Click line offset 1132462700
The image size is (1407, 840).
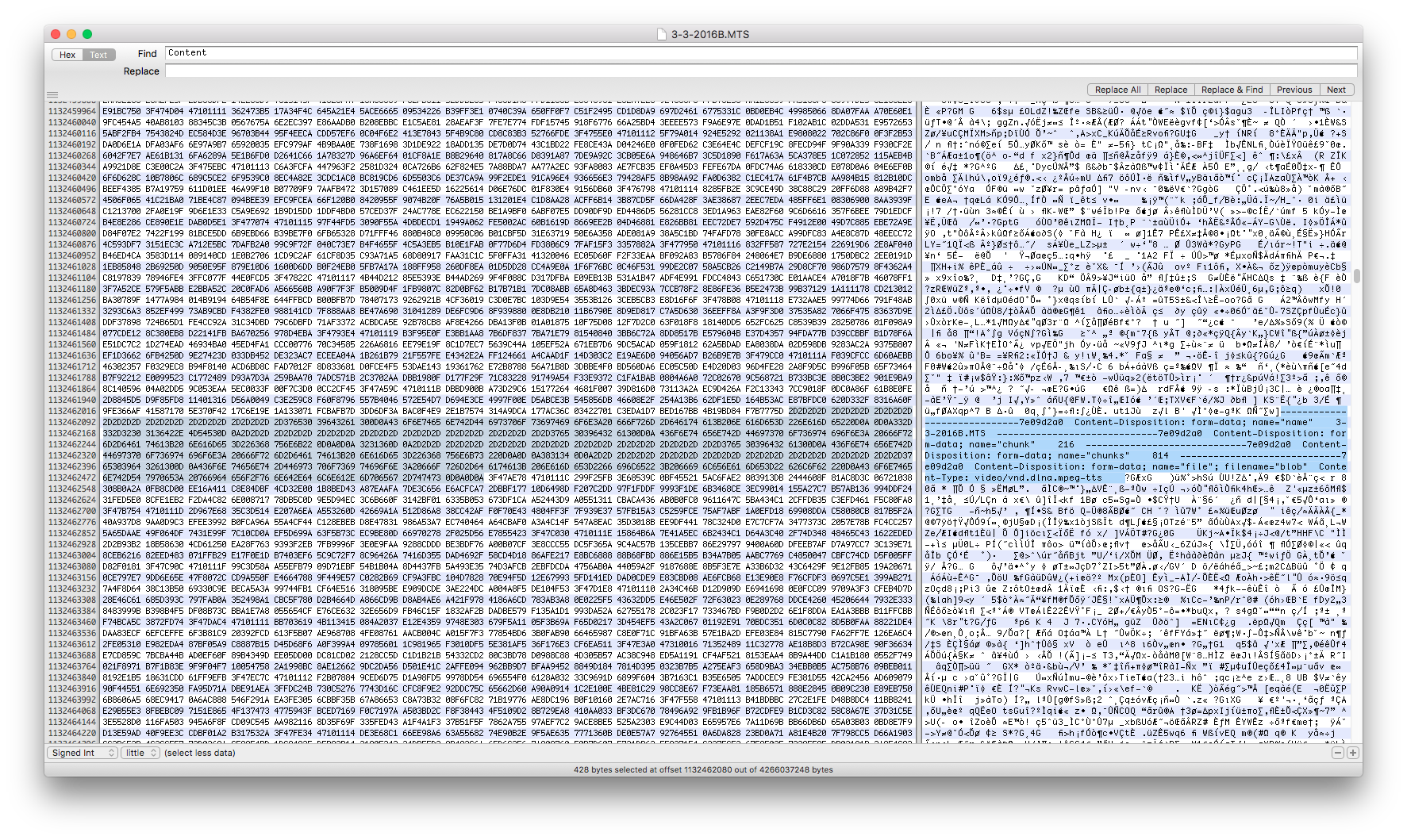72,511
